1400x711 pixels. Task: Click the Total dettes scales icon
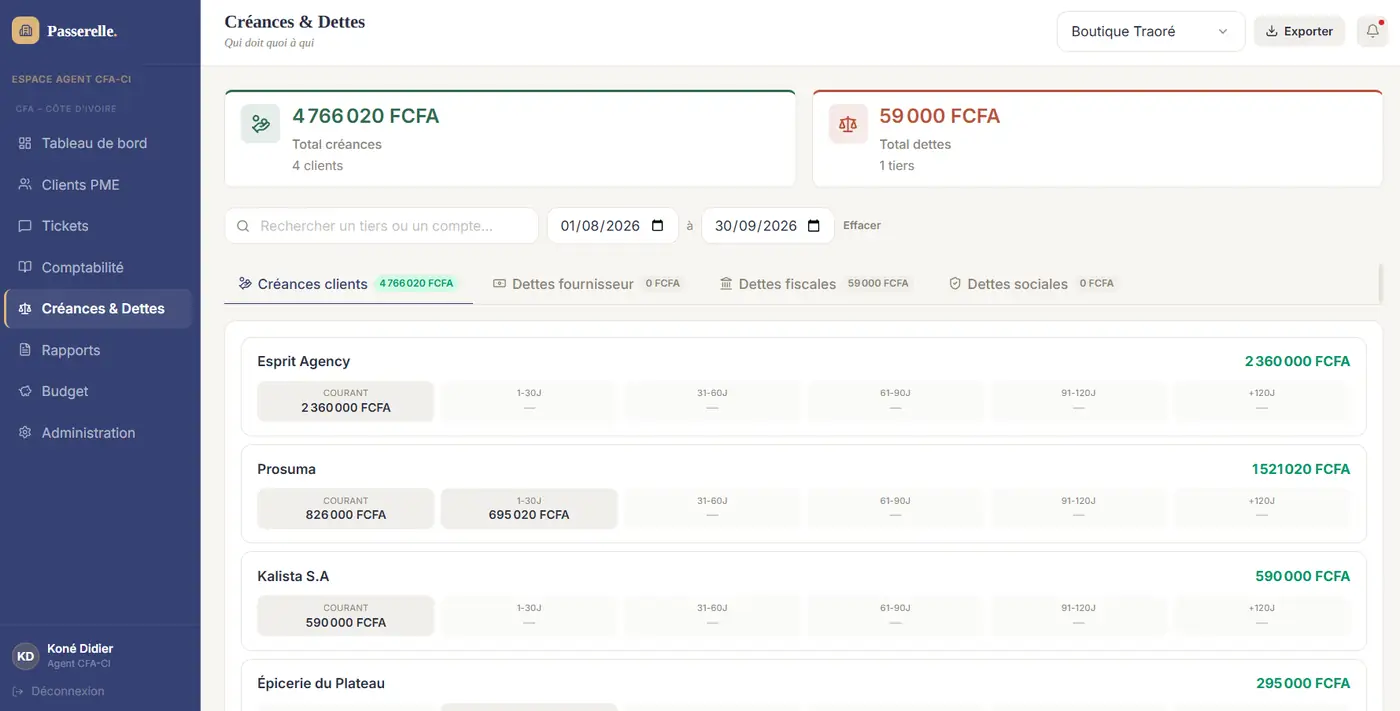coord(848,124)
